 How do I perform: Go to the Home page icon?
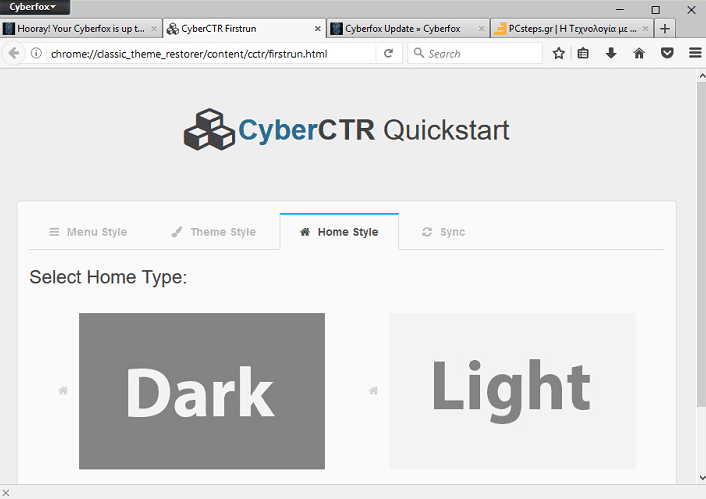point(639,54)
